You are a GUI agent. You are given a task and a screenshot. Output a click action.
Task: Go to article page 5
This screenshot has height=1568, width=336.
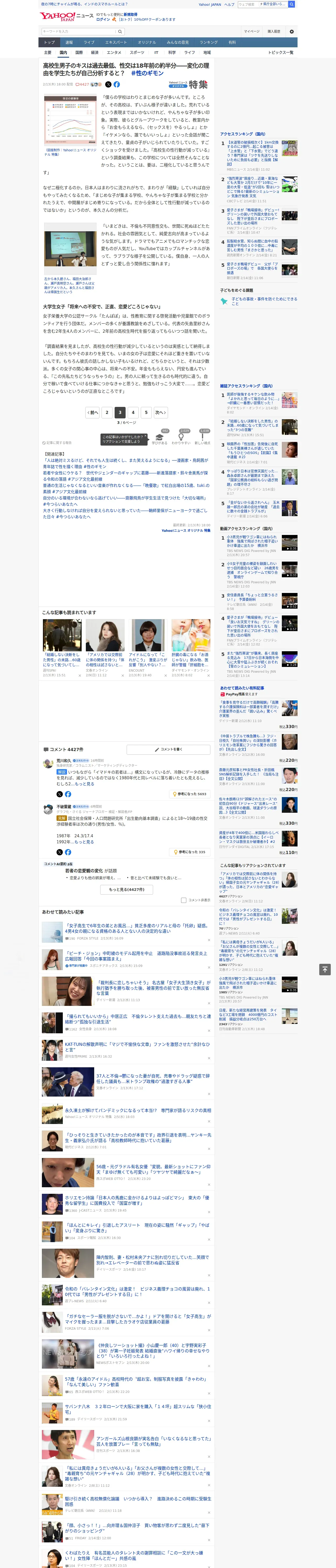pos(146,412)
